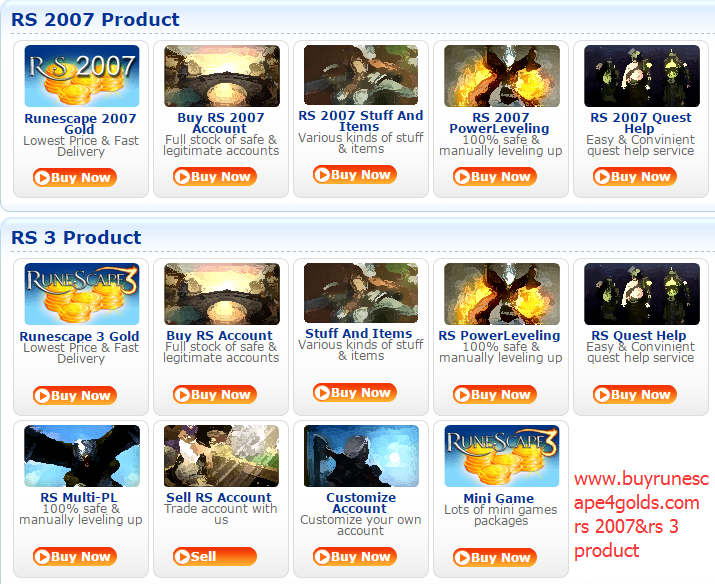Open the Buy RS Account title link
This screenshot has height=584, width=715.
point(219,336)
